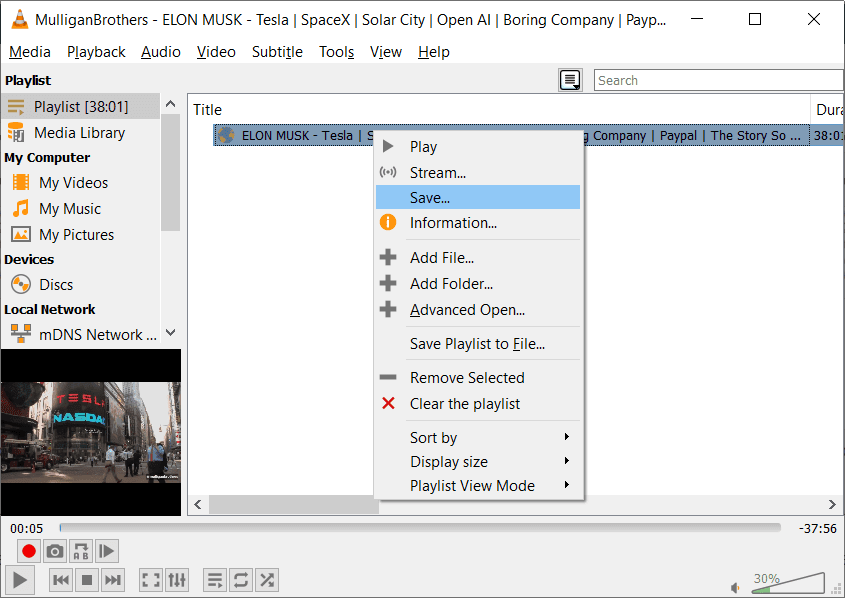The width and height of the screenshot is (845, 598).
Task: Click the sidebar vertical scrollbar thumb
Action: tap(170, 172)
